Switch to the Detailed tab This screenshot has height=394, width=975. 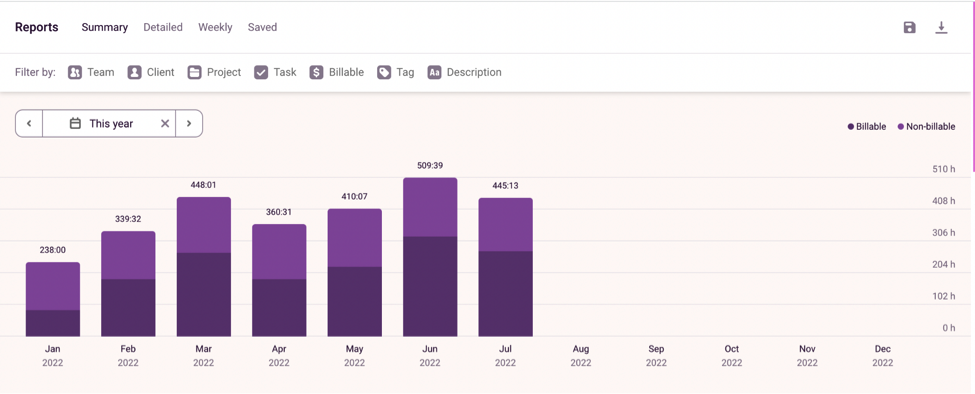point(163,27)
